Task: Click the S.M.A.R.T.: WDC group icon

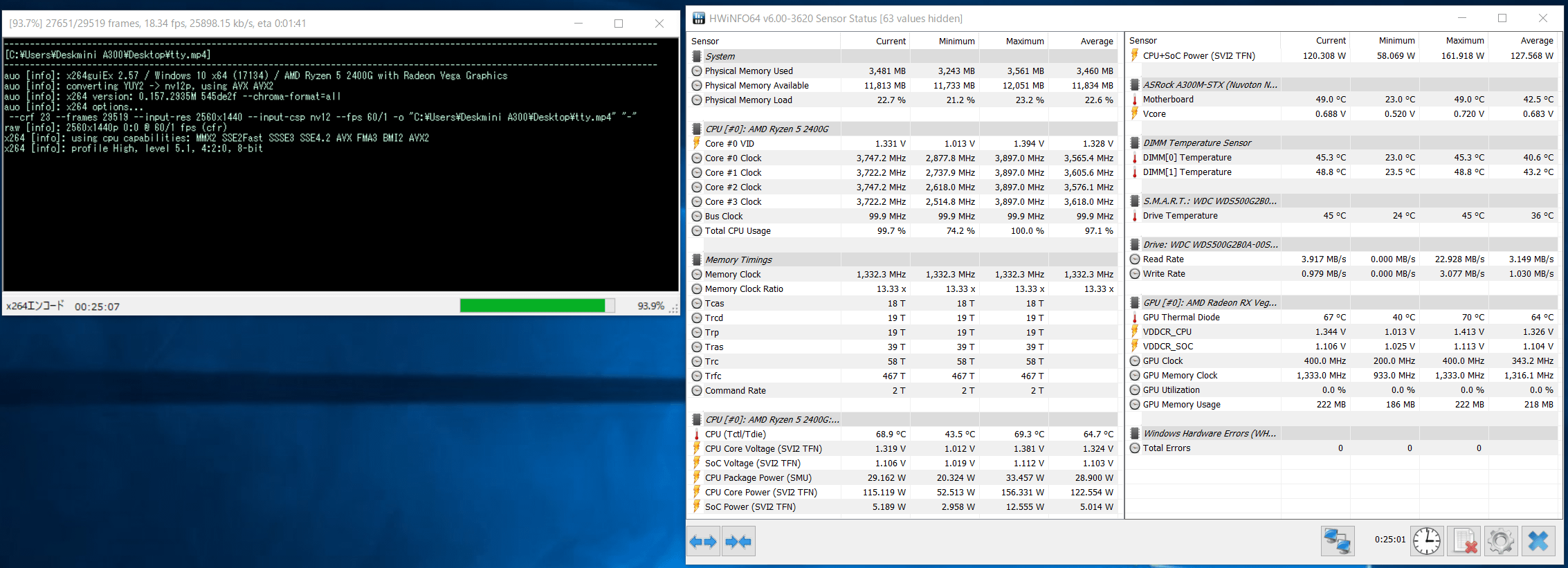Action: click(1135, 201)
